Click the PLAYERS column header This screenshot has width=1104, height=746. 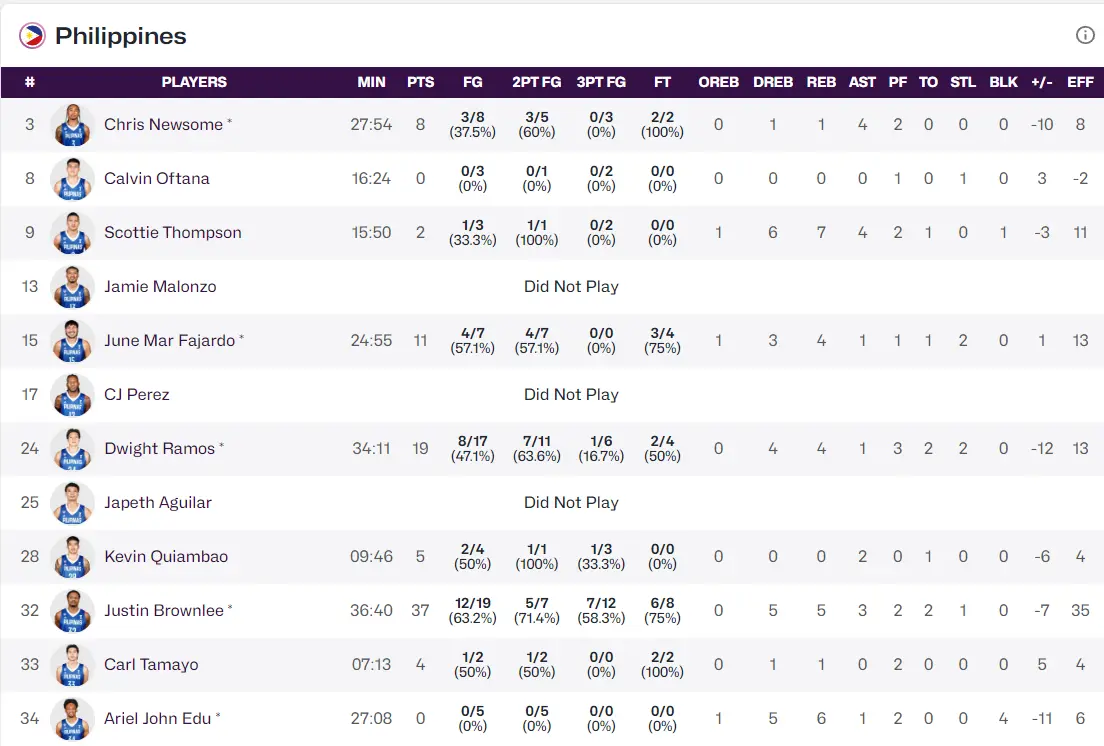194,82
